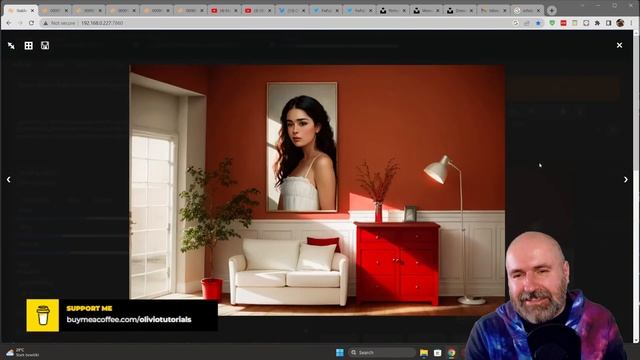
Task: Go back one page in the browser
Action: pos(9,23)
